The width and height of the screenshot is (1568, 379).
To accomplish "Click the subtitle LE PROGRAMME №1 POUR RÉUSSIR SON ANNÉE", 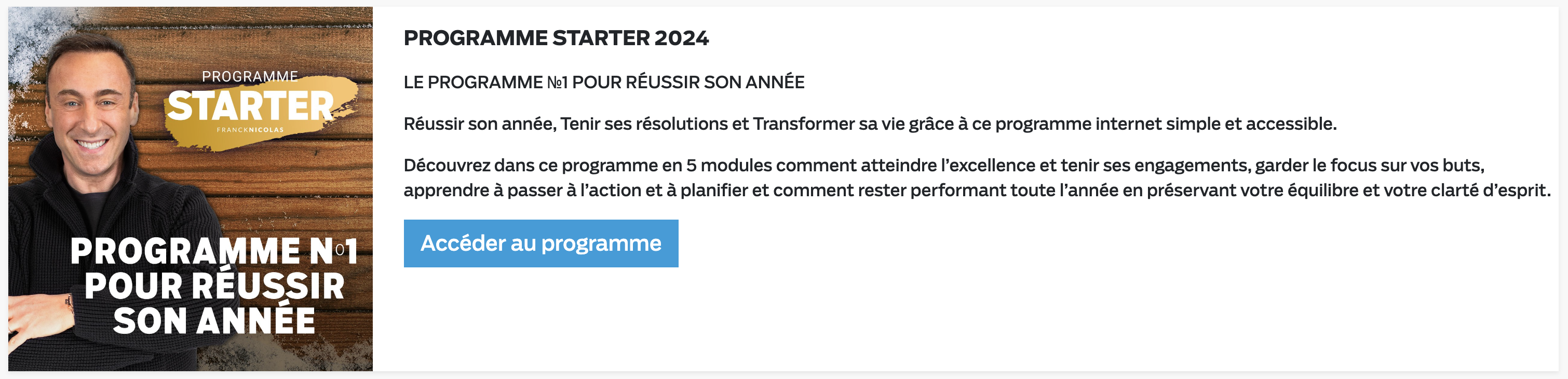I will pyautogui.click(x=604, y=82).
